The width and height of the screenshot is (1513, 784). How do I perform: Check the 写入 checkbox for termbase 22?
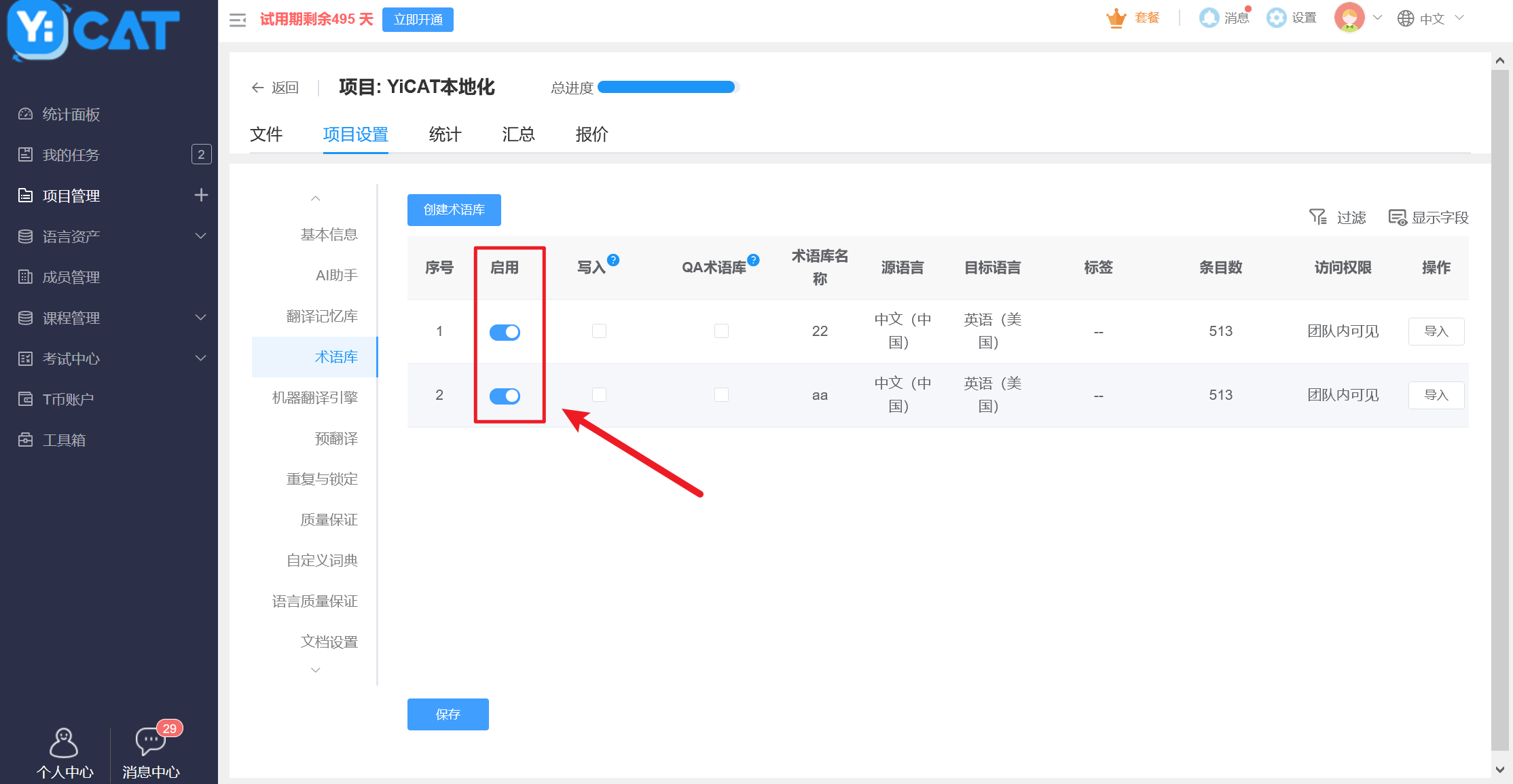(x=599, y=331)
